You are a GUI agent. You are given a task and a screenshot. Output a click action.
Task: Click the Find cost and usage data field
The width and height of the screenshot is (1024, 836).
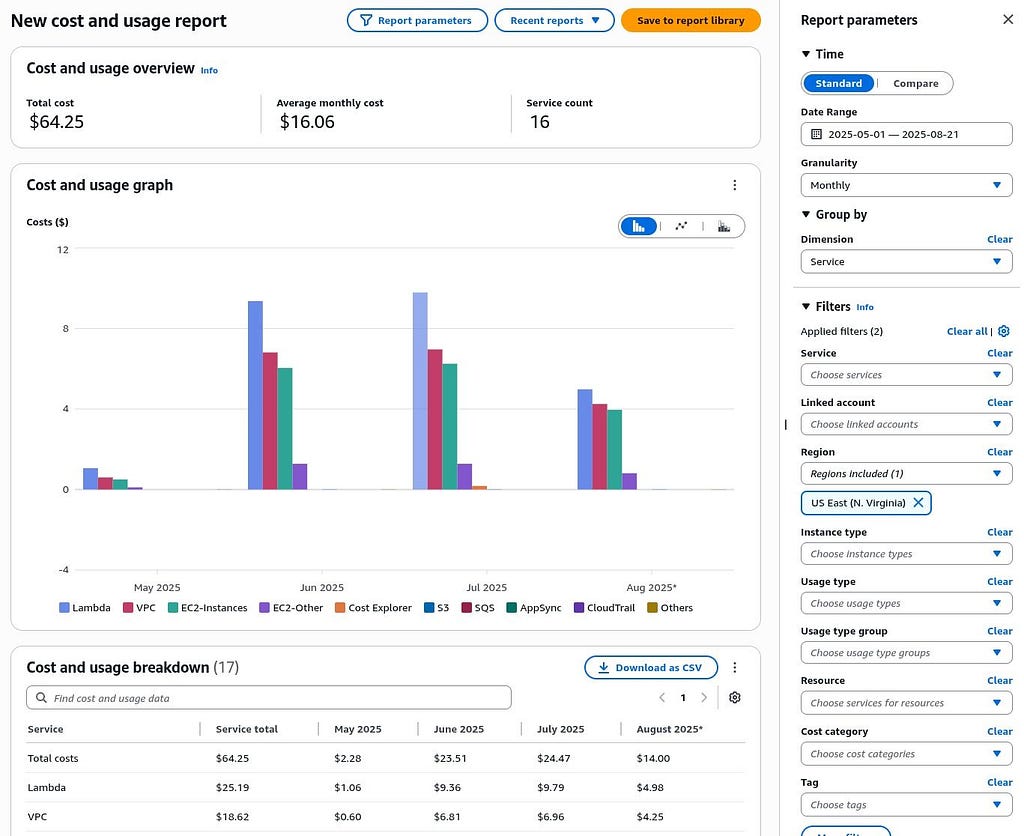tap(268, 698)
